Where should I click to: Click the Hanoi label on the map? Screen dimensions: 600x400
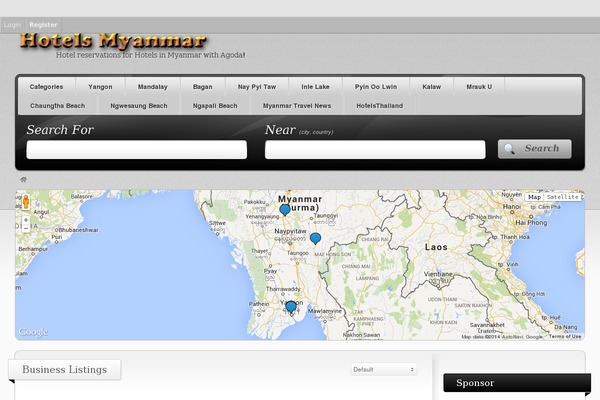(512, 207)
